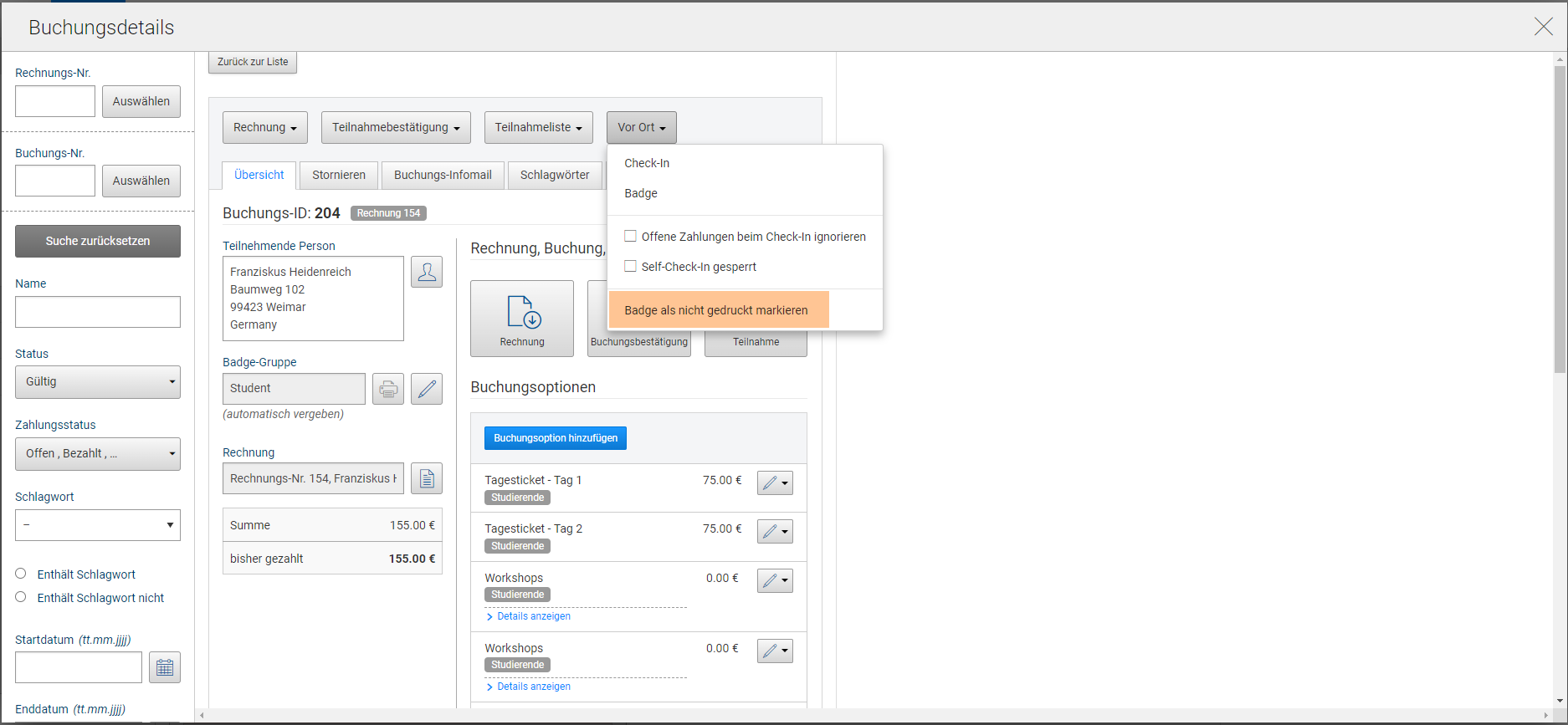1568x725 pixels.
Task: Choose Badge als nicht gedruckt markieren
Action: point(718,310)
